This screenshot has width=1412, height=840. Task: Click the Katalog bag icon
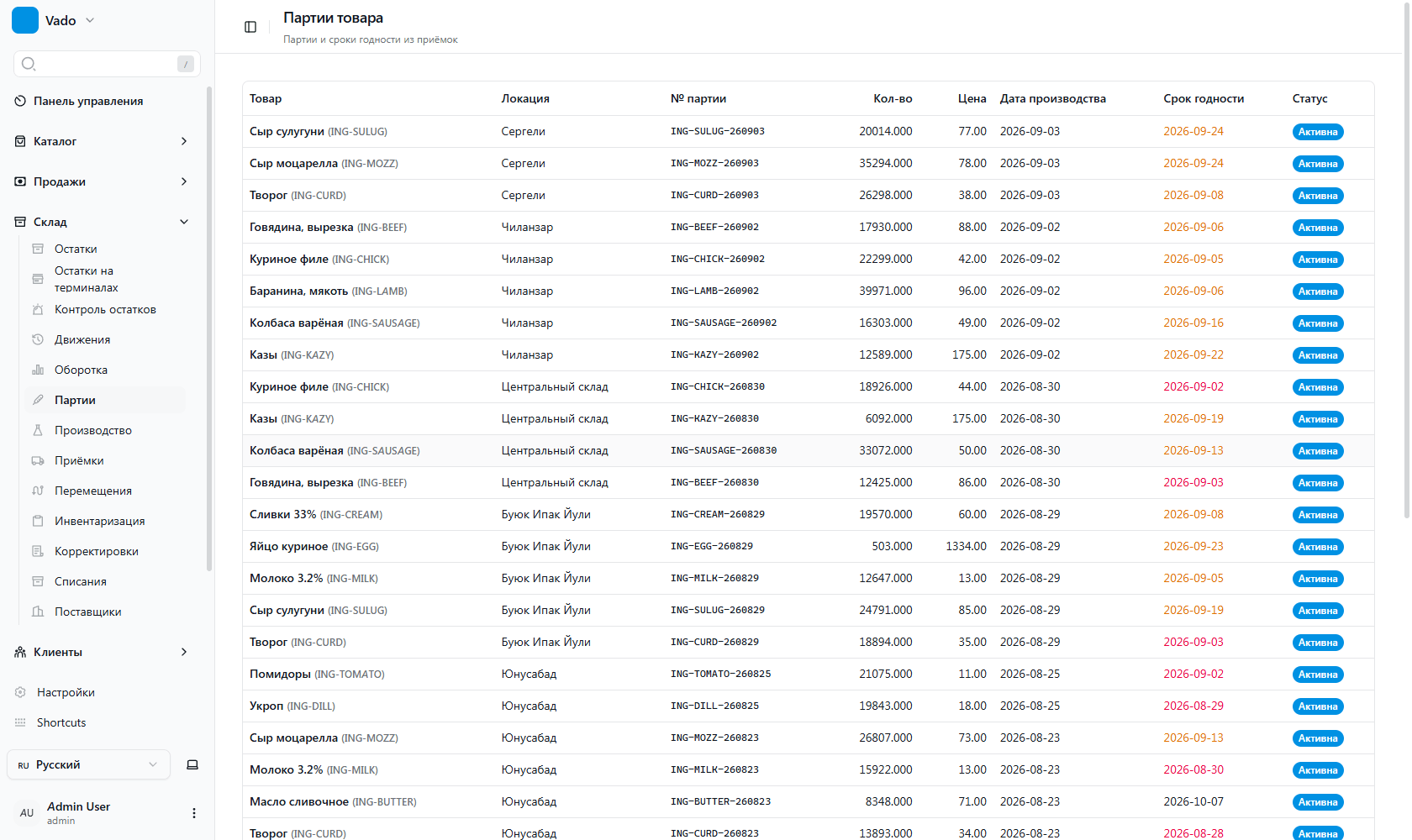(x=20, y=141)
